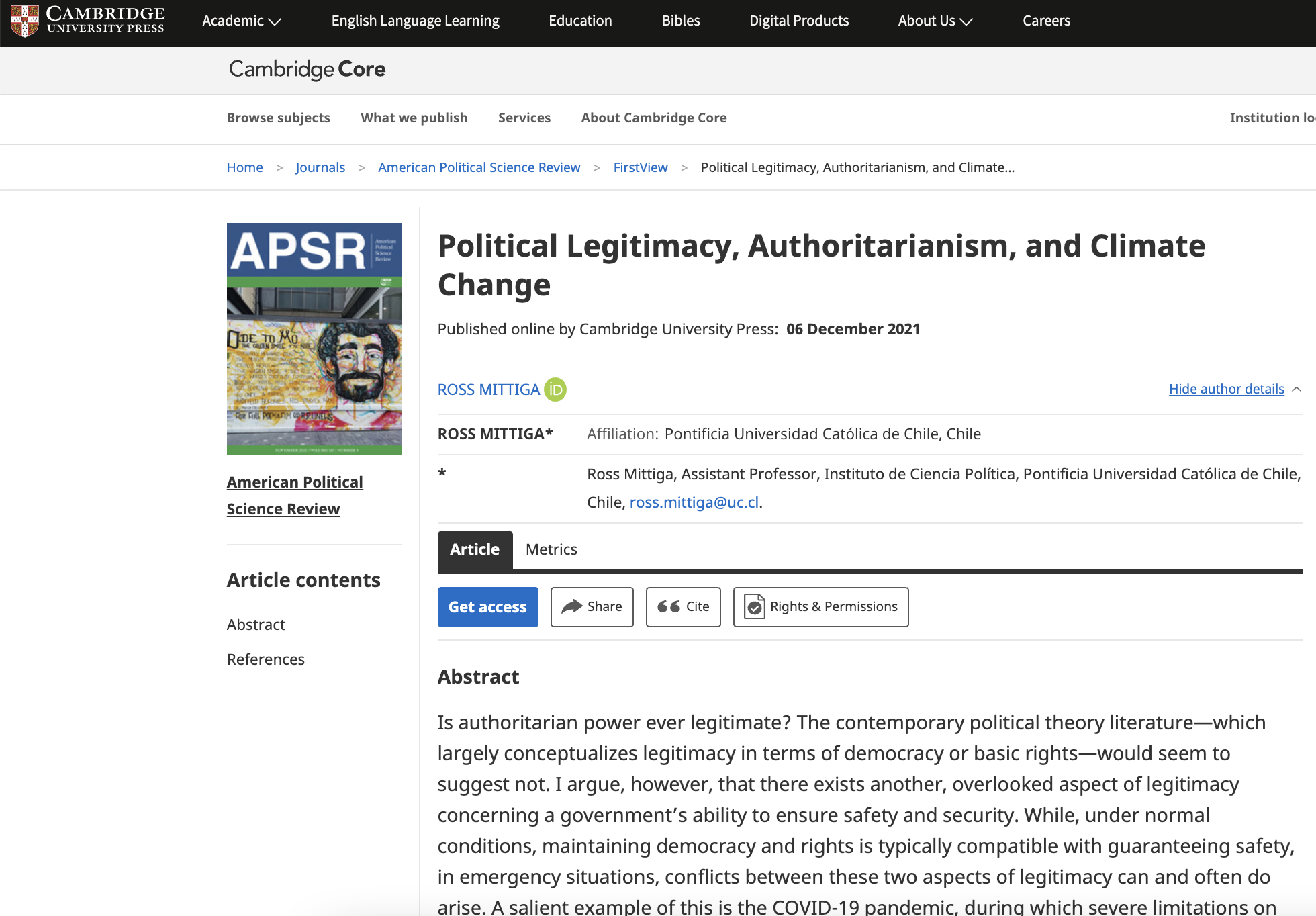1316x916 pixels.
Task: Open FirstView breadcrumb link
Action: 640,167
